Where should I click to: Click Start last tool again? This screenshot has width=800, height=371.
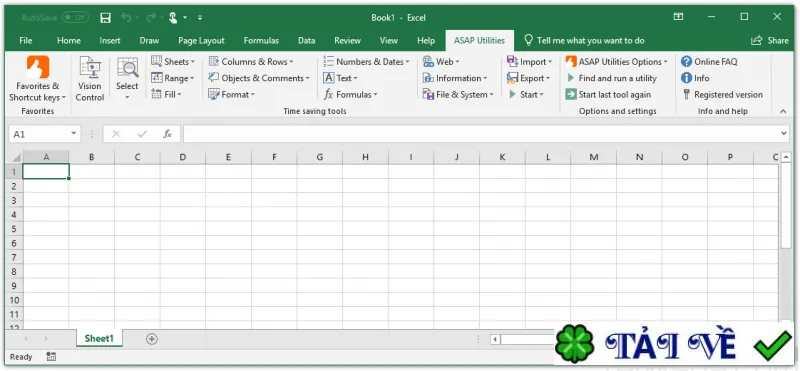[x=608, y=94]
